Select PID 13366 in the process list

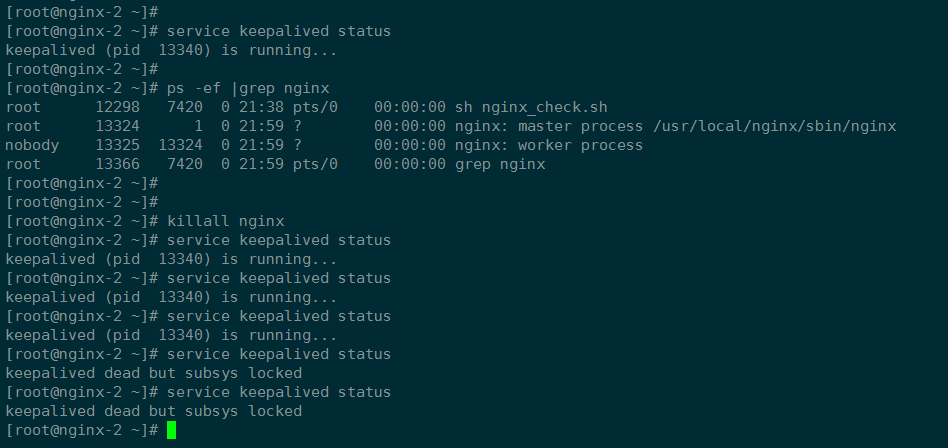(117, 164)
